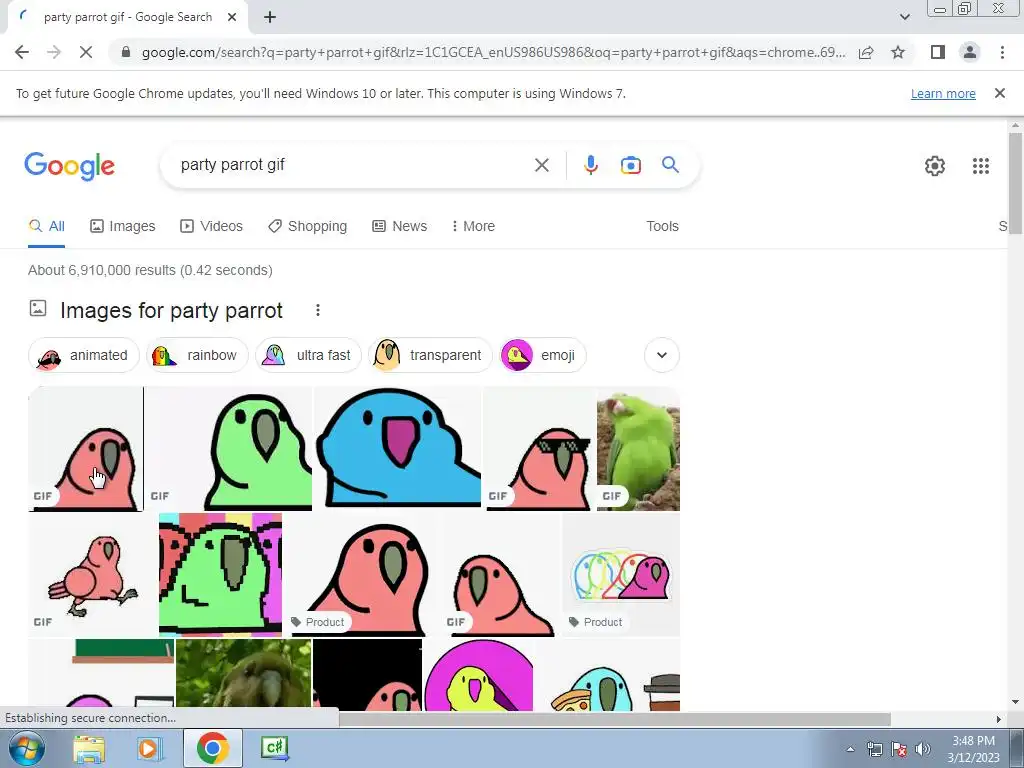Search by image with the camera icon
Image resolution: width=1024 pixels, height=768 pixels.
pos(630,165)
